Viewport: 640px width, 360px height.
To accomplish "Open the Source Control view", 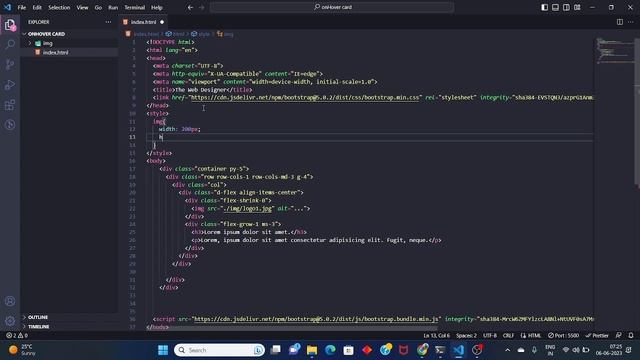I will point(10,64).
